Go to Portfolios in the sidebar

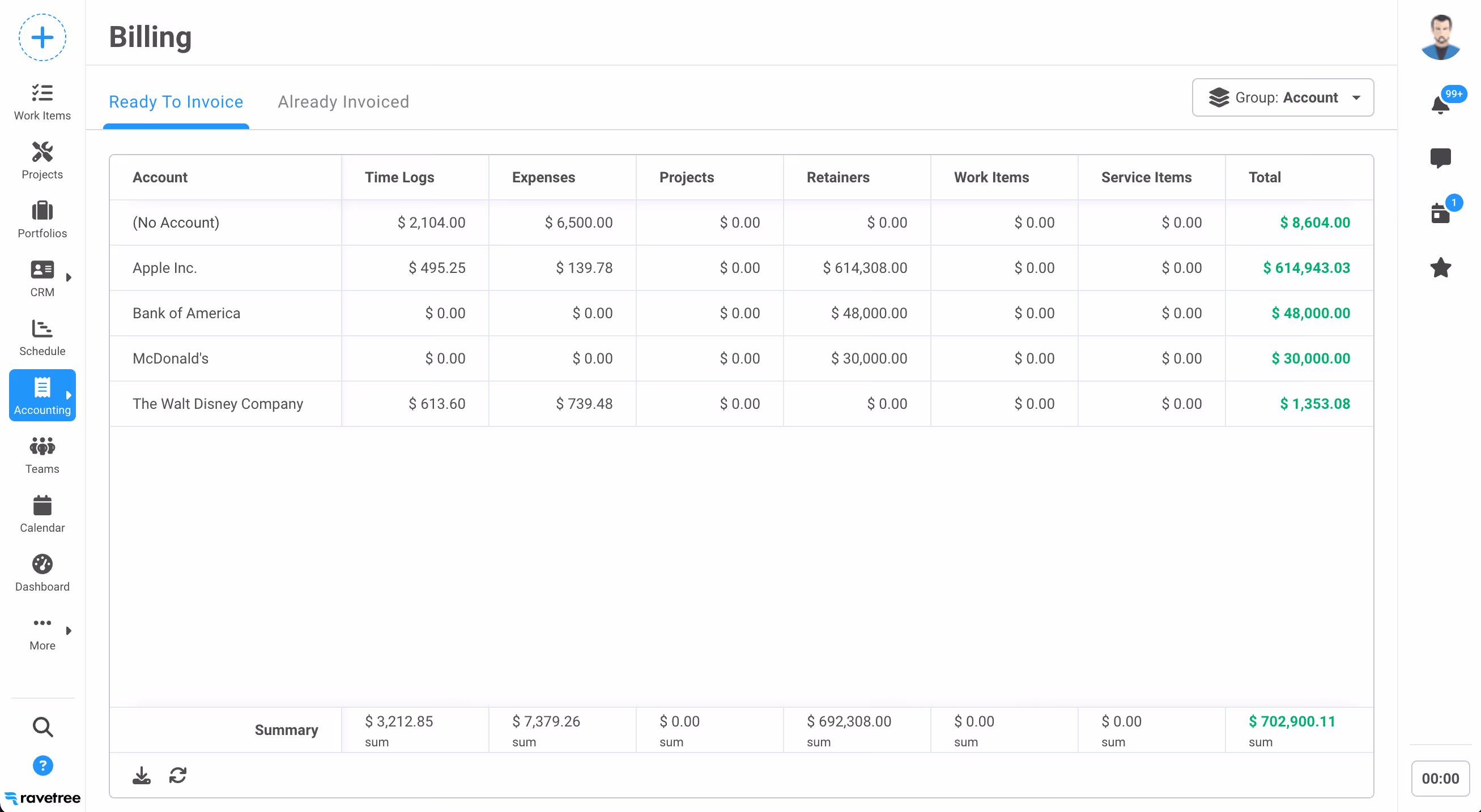point(42,220)
